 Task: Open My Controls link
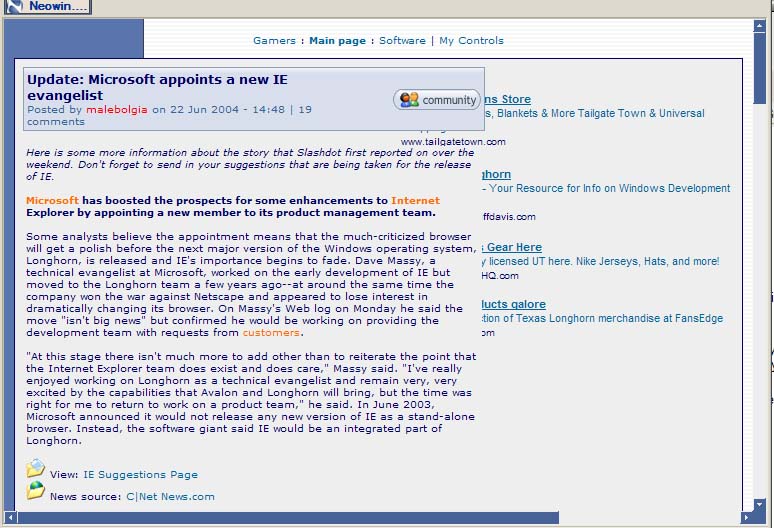(471, 40)
